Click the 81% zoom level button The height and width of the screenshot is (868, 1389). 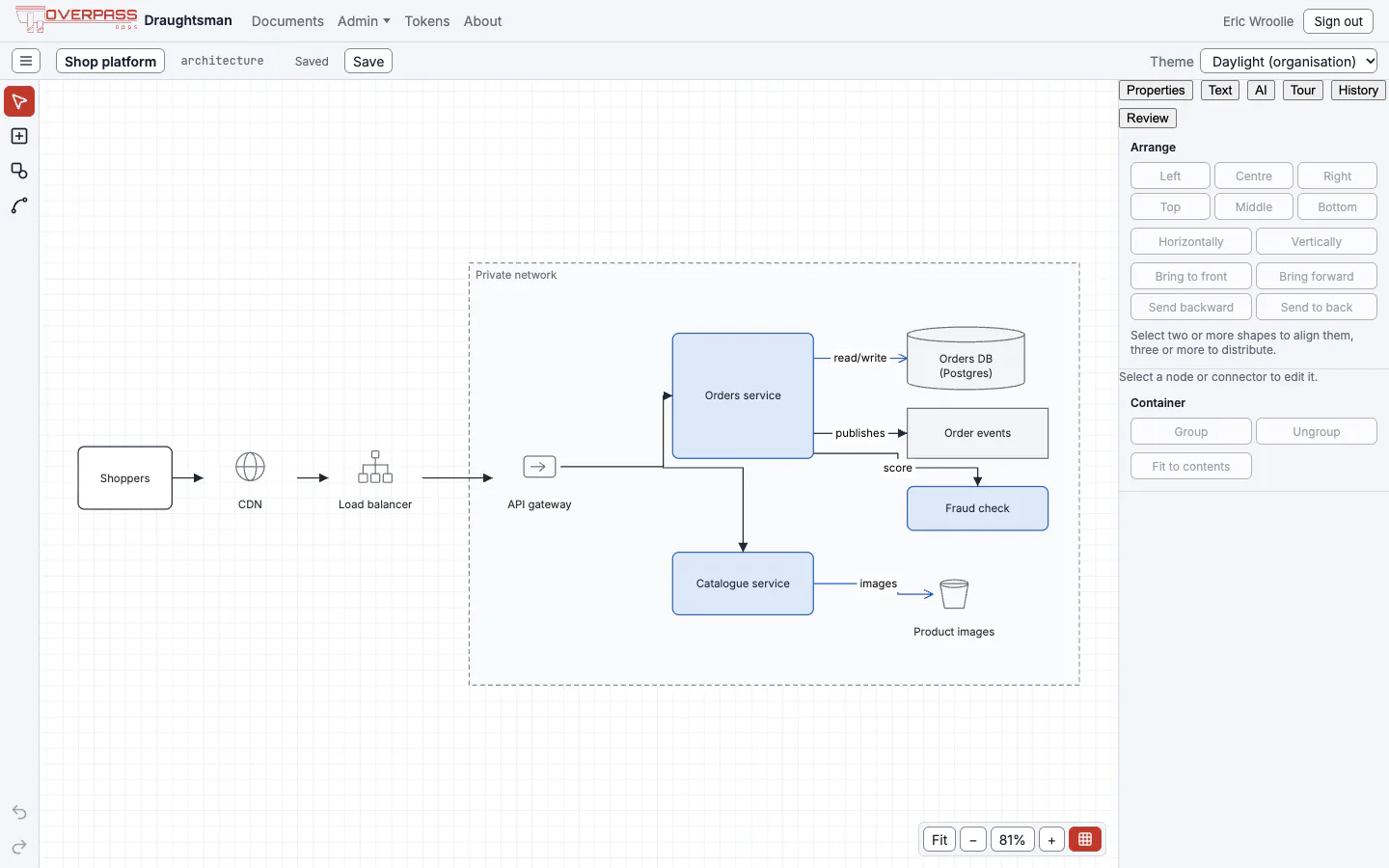(x=1012, y=839)
